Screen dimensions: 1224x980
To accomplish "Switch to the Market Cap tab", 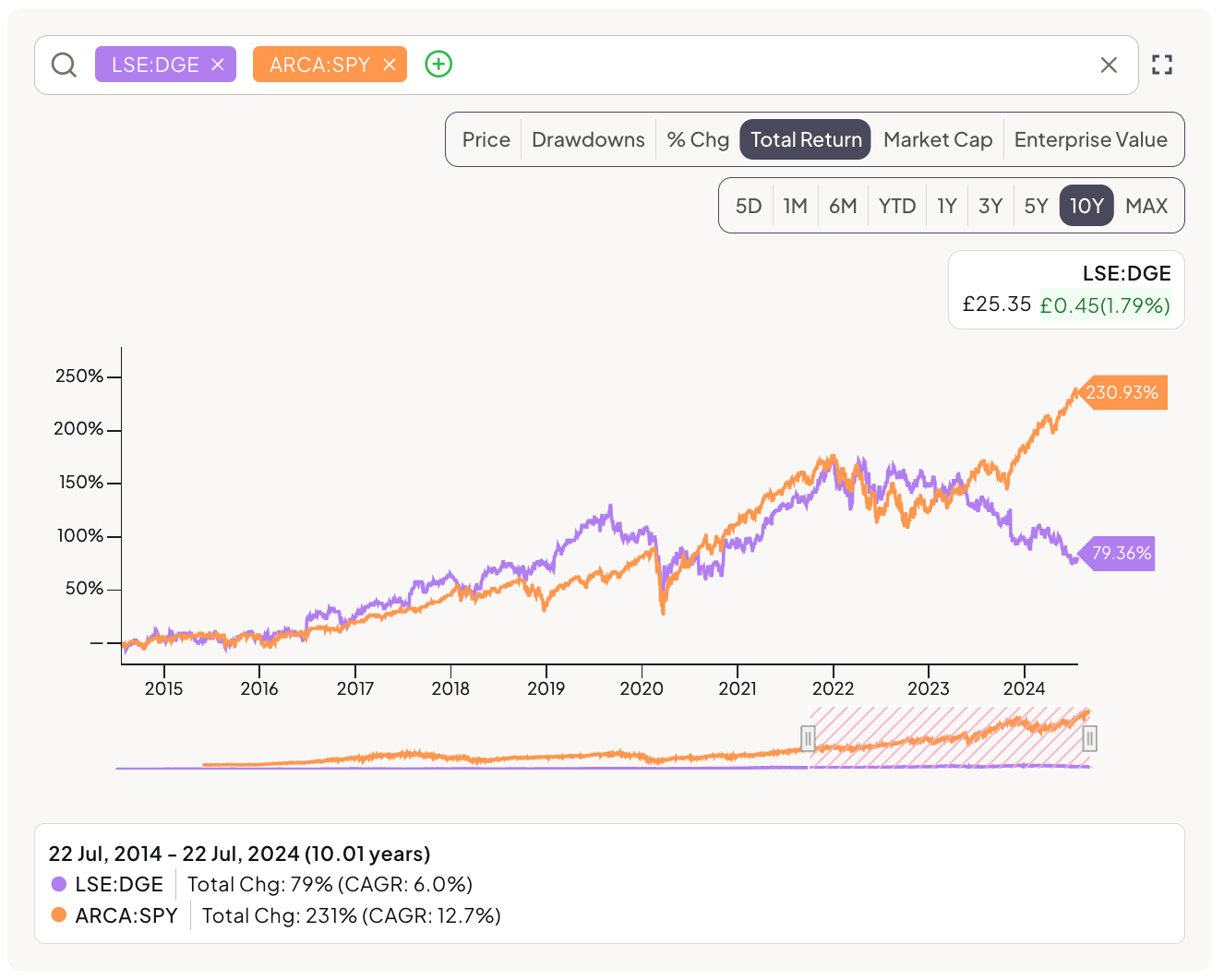I will pos(938,139).
